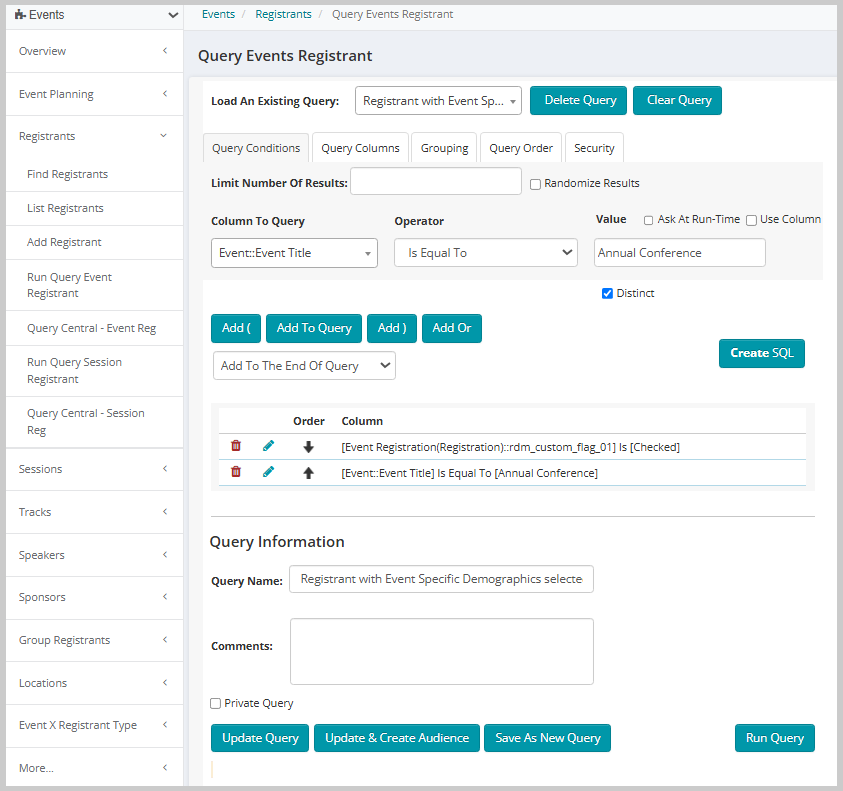Move the rdm_custom_flag_01 condition down

(309, 446)
